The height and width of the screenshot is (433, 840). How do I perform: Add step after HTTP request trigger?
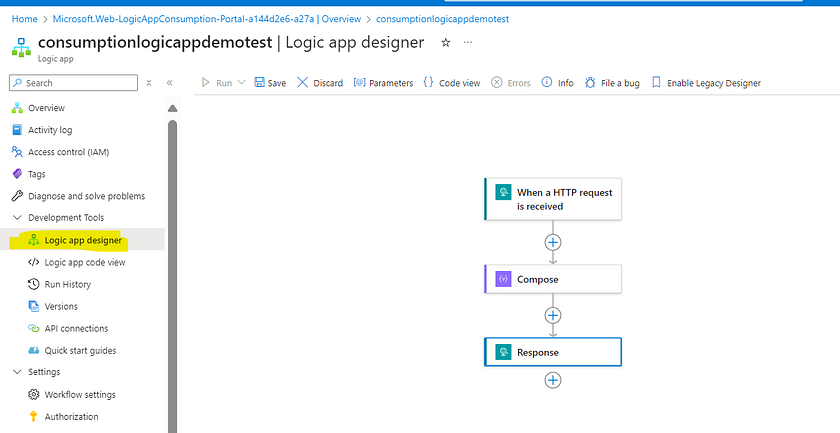pyautogui.click(x=552, y=242)
